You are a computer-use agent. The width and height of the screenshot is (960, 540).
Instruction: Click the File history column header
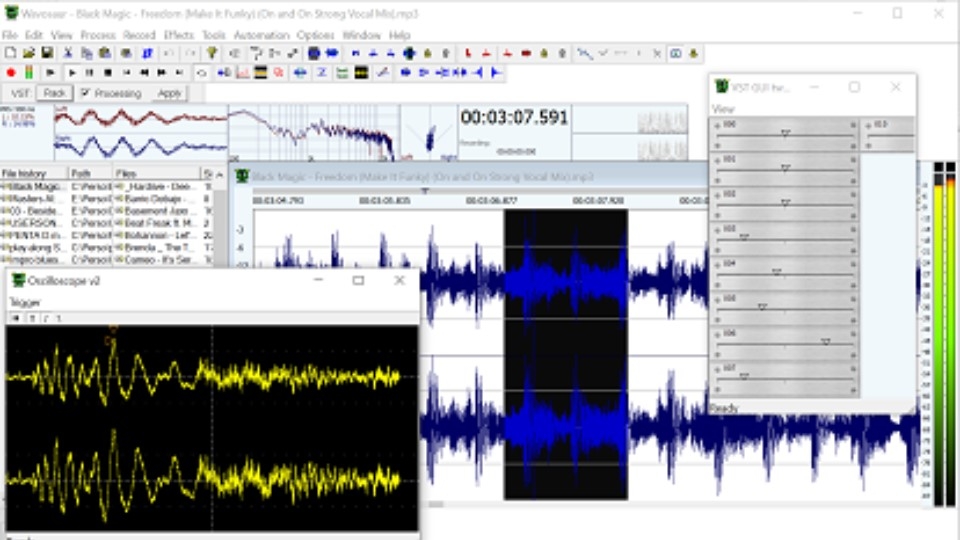[x=34, y=173]
